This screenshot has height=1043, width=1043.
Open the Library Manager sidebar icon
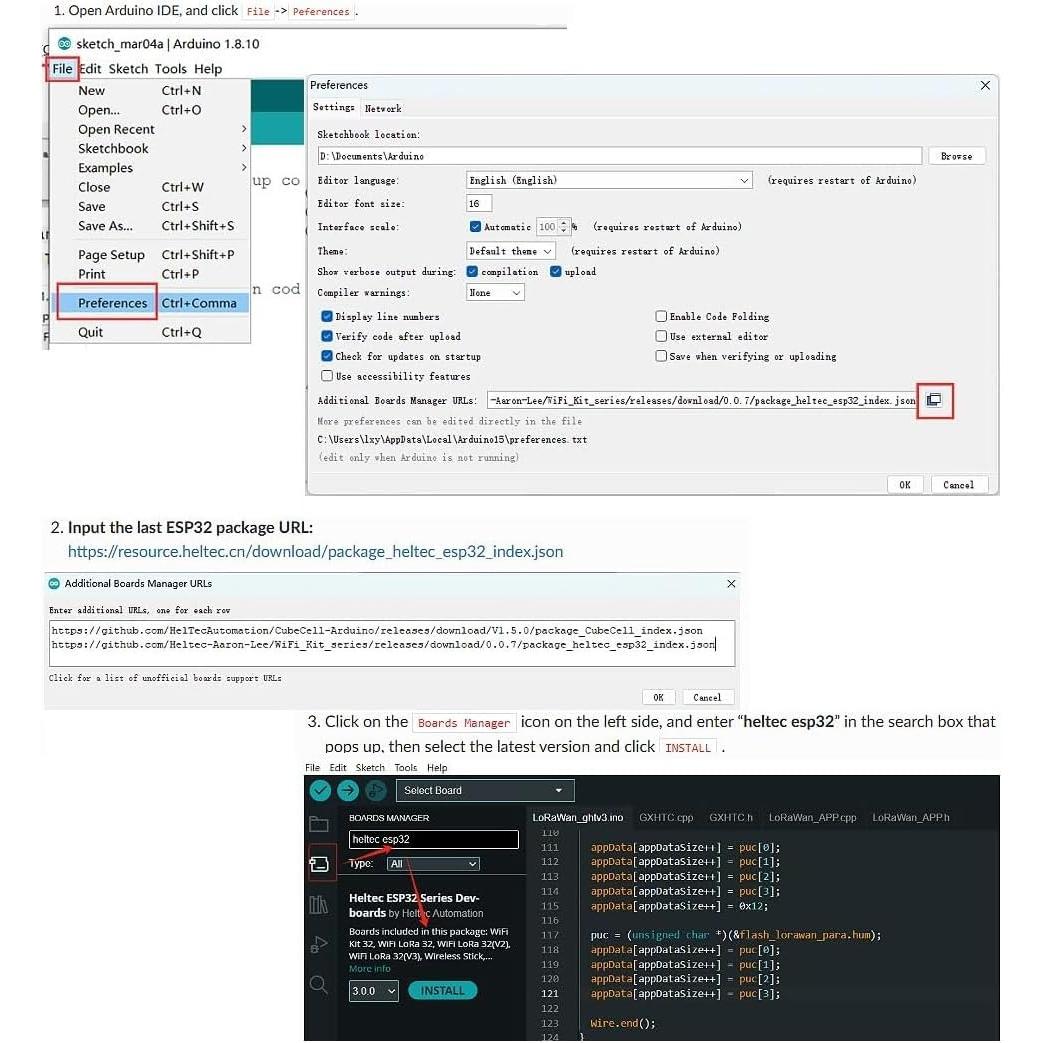click(x=319, y=905)
